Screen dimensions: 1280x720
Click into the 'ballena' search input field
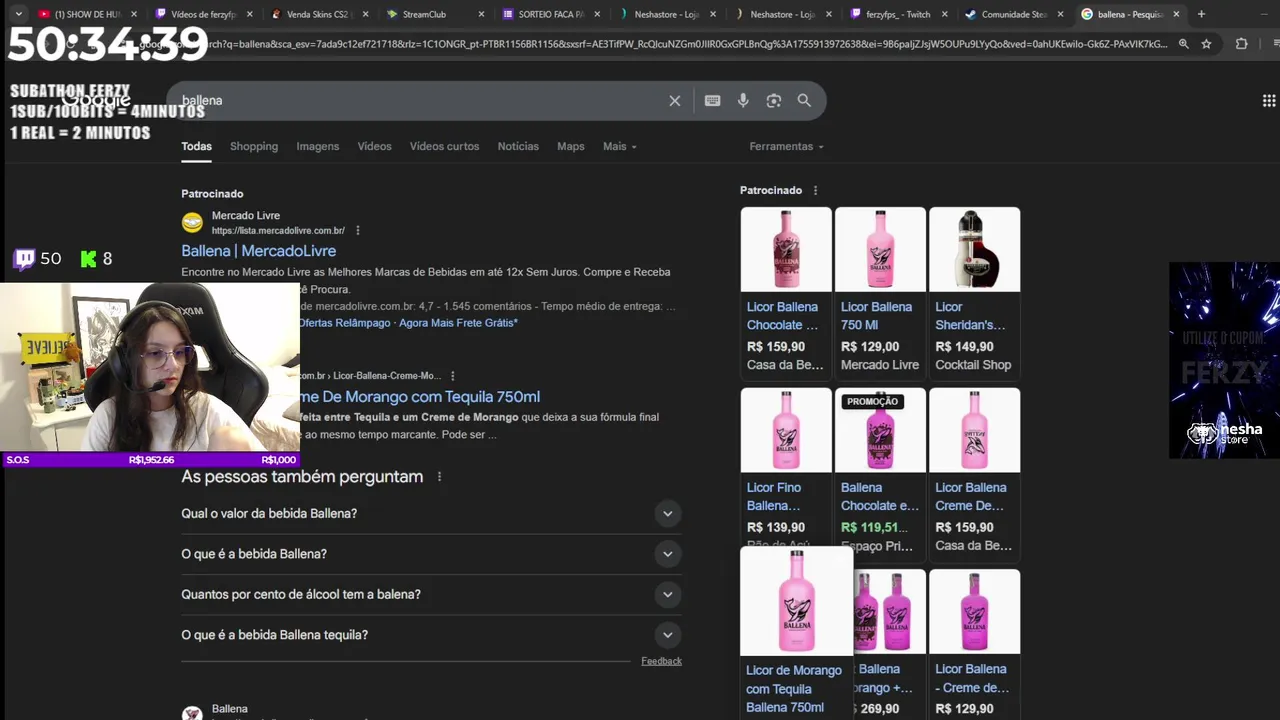pos(420,101)
